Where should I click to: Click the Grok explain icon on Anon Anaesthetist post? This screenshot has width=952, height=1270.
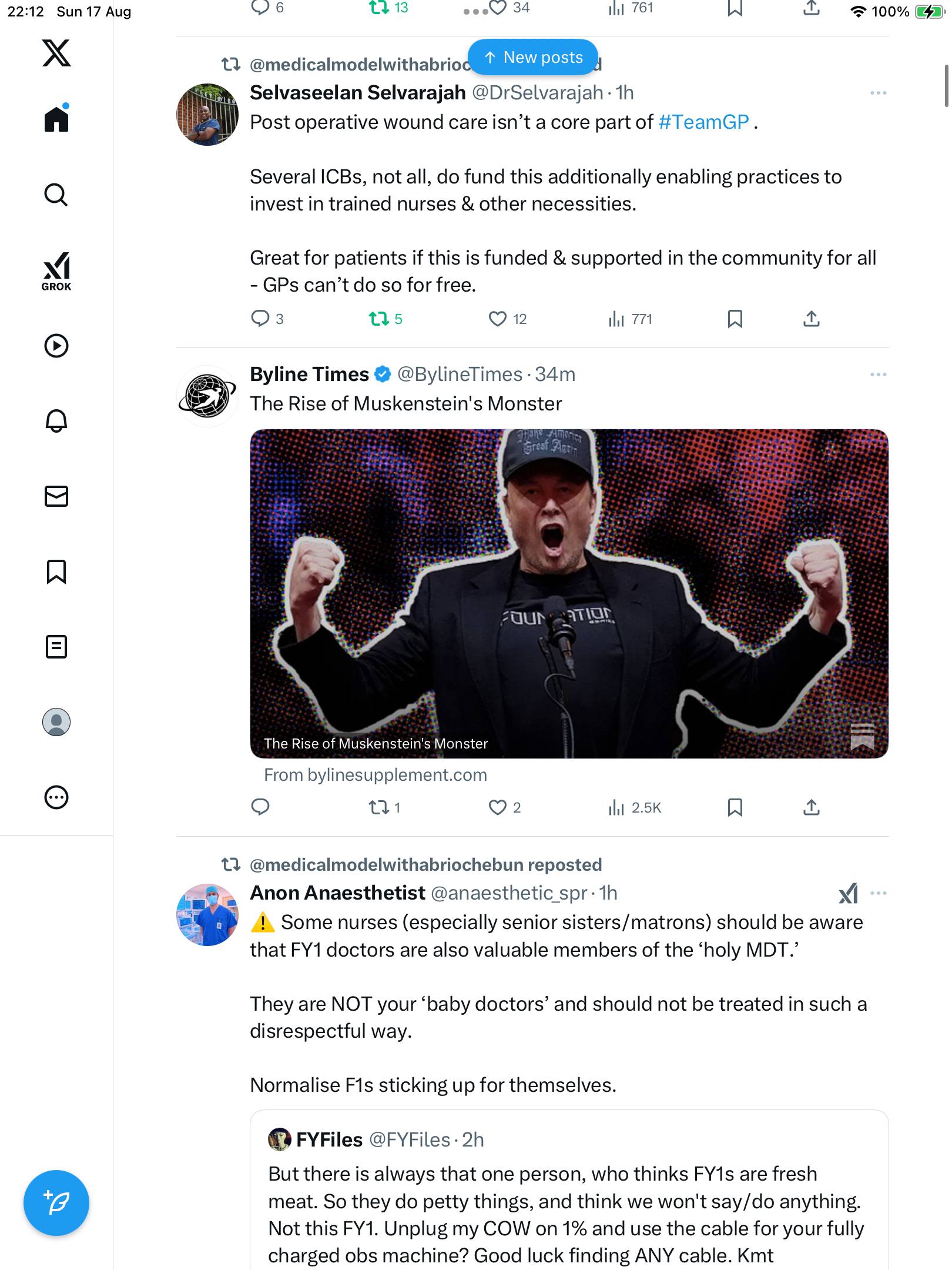[848, 893]
